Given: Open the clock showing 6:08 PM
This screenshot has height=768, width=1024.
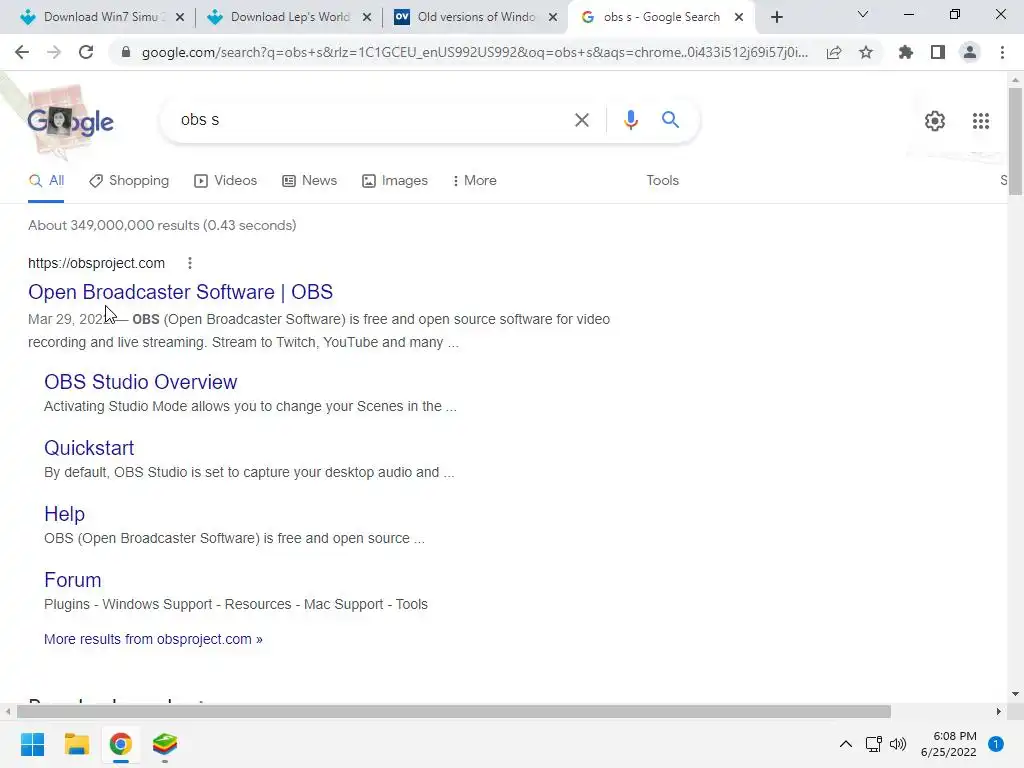Looking at the screenshot, I should pyautogui.click(x=948, y=744).
